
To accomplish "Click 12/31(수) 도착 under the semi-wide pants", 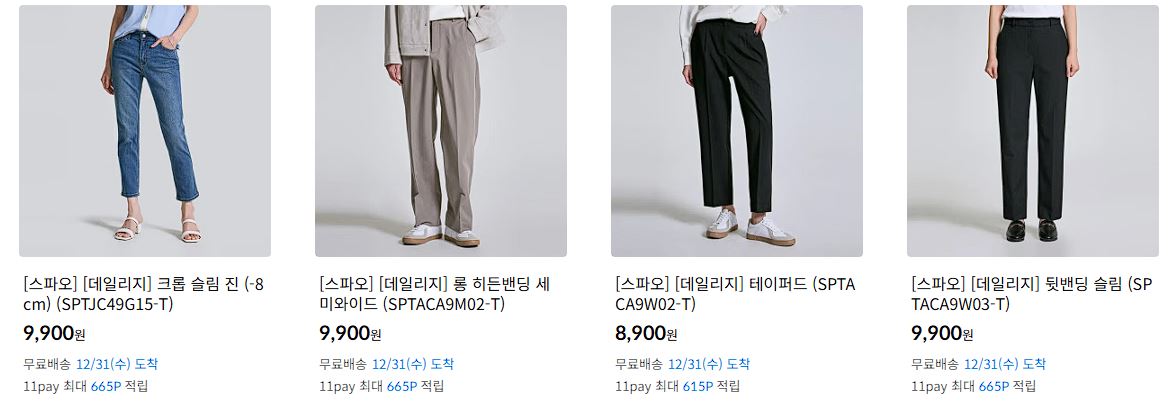I will click(413, 364).
